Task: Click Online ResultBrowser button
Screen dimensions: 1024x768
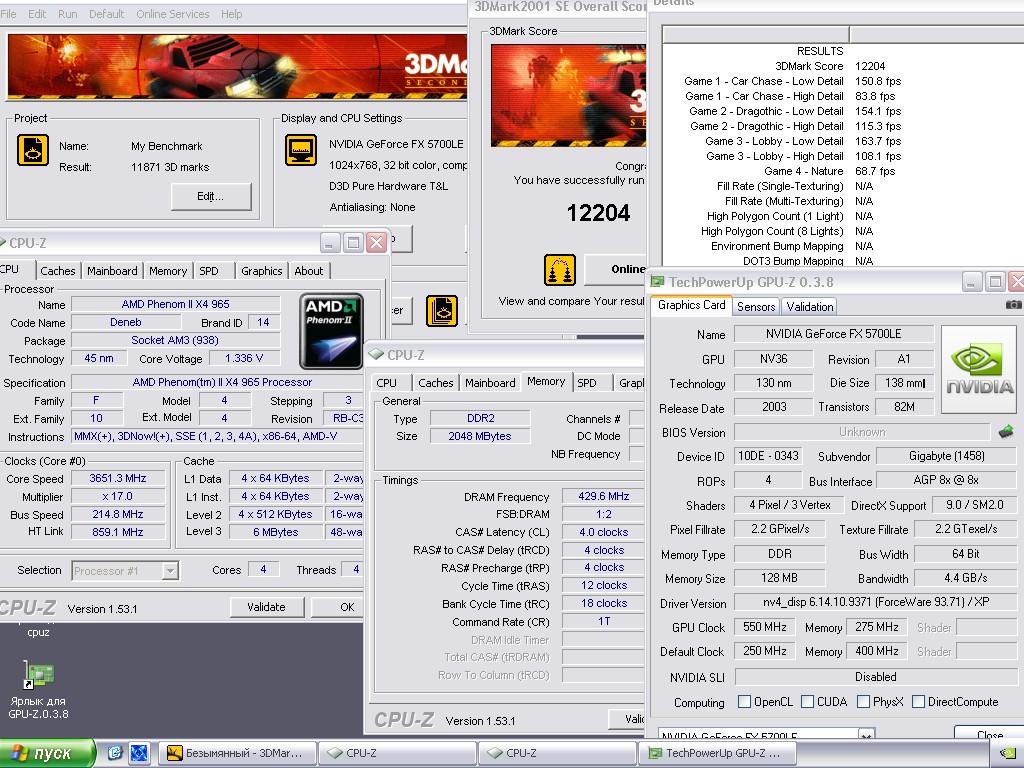Action: click(615, 270)
